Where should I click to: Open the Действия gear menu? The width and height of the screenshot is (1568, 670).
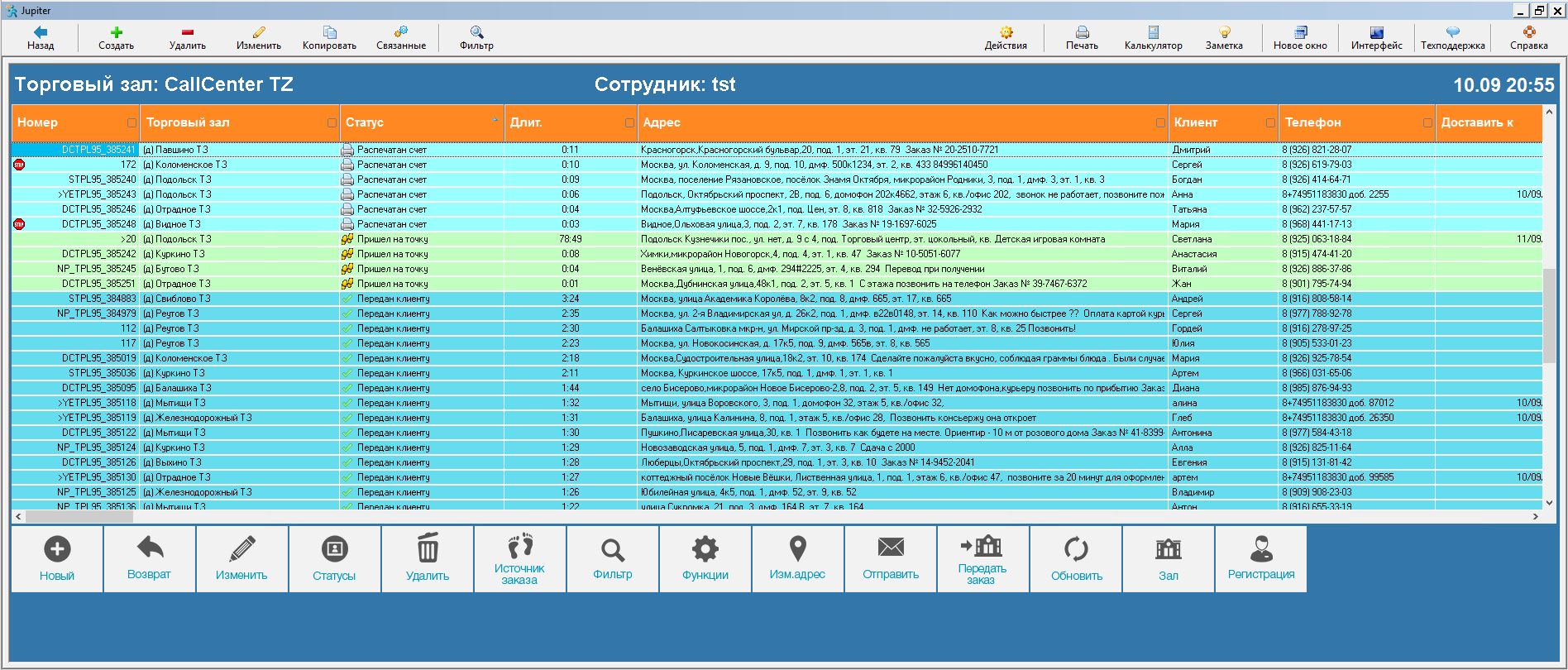(1006, 32)
